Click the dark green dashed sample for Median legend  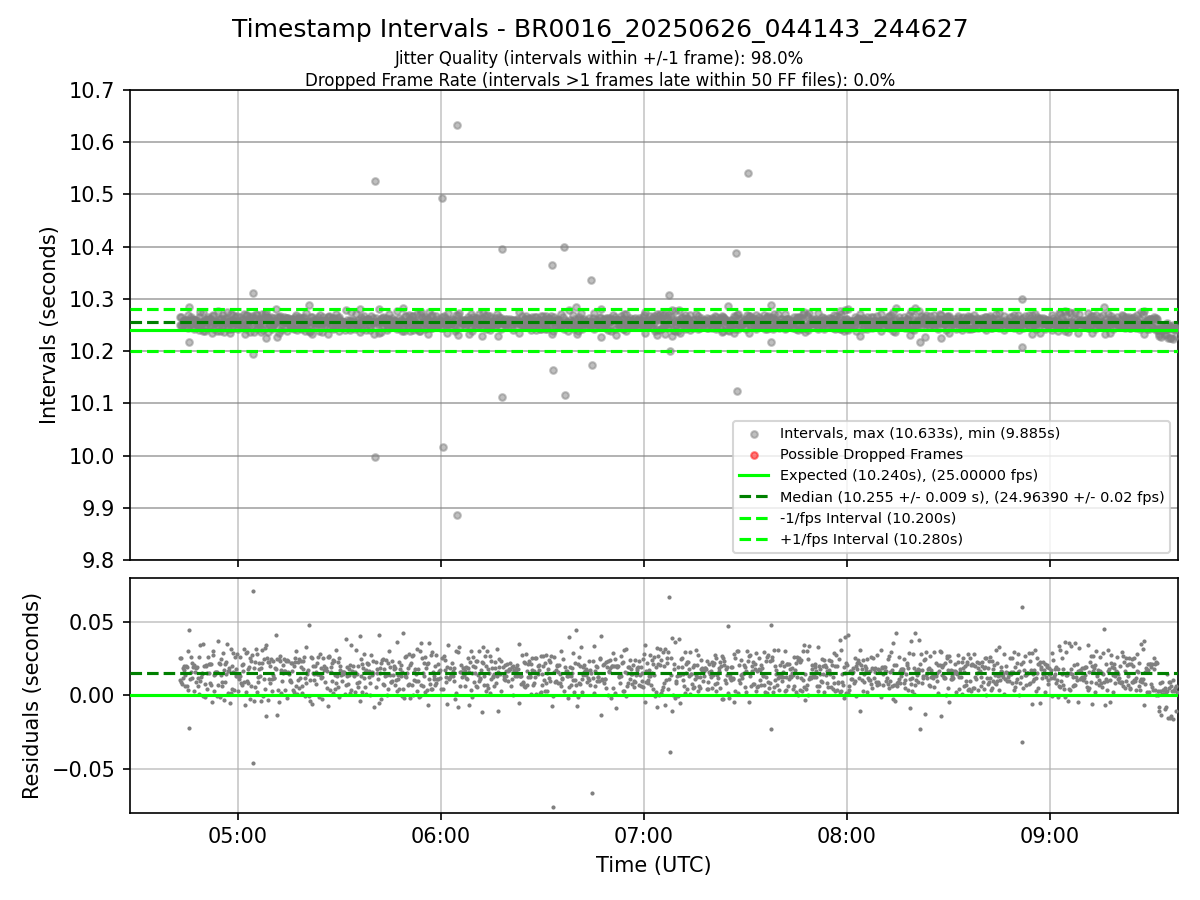(x=755, y=497)
